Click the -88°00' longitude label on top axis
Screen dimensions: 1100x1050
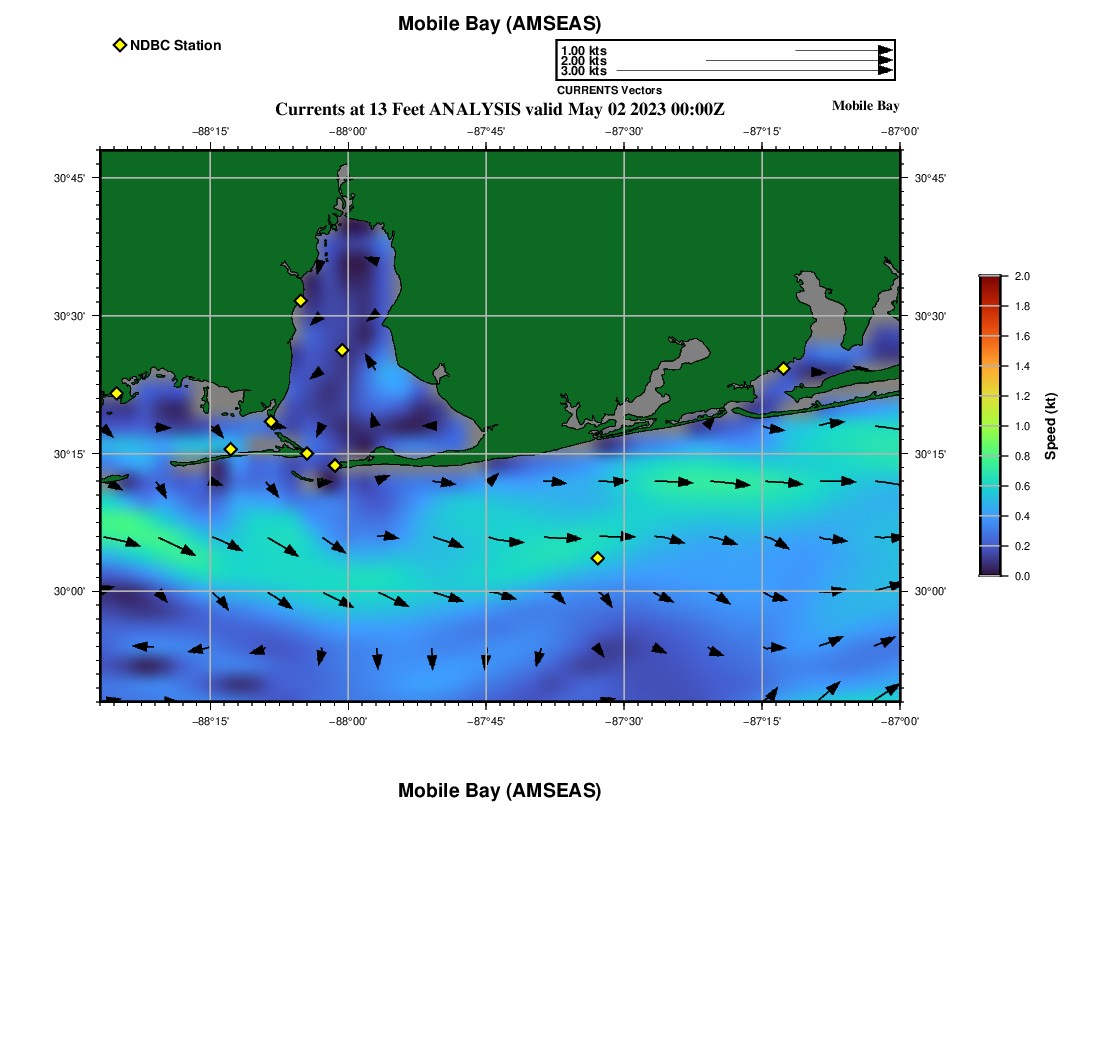point(348,131)
